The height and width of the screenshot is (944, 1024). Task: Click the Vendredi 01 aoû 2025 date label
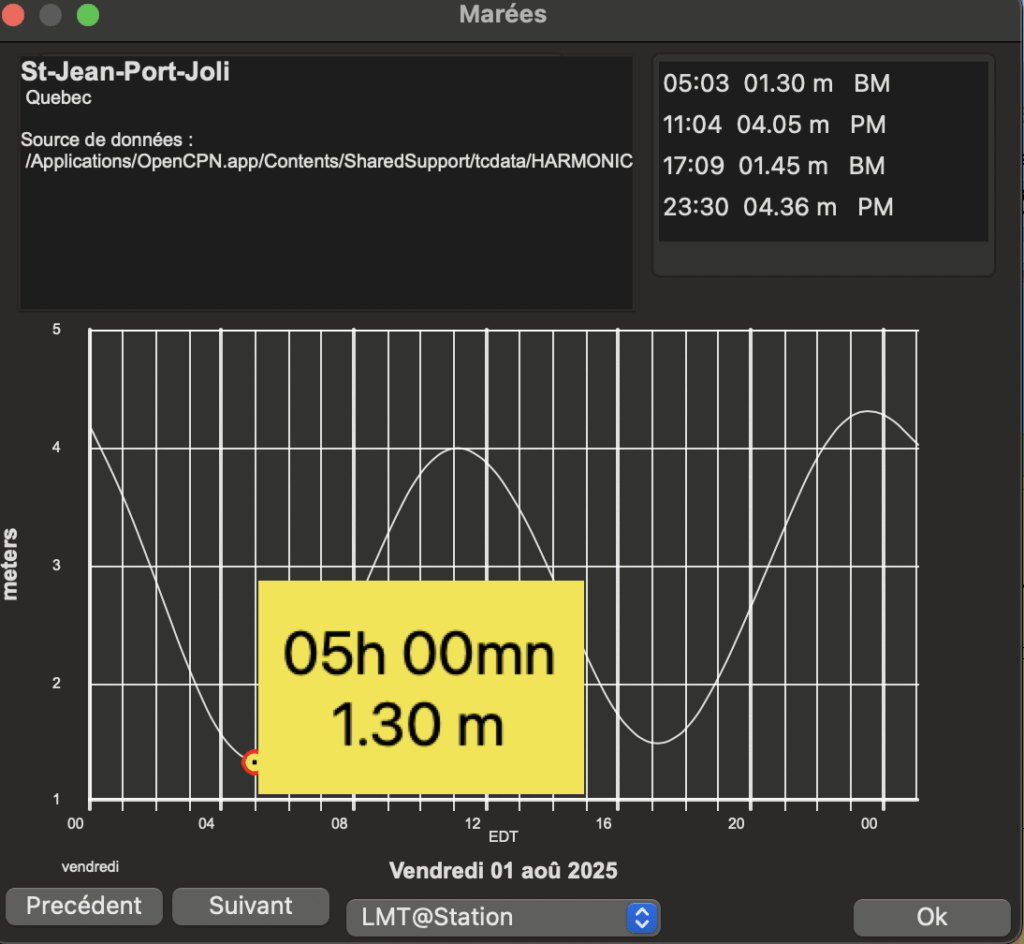click(503, 870)
